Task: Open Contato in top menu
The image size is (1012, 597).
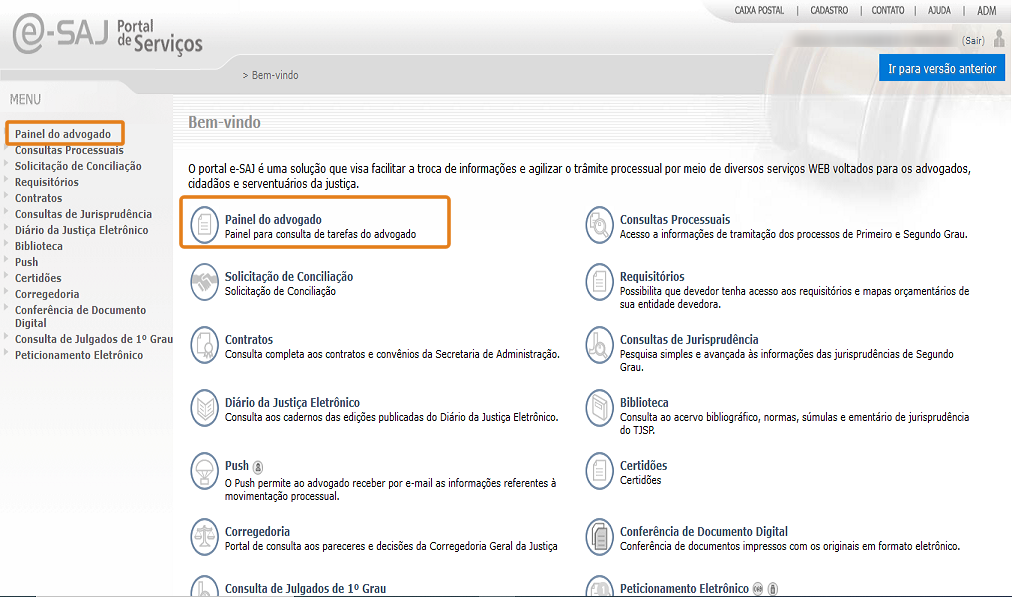Action: 888,10
